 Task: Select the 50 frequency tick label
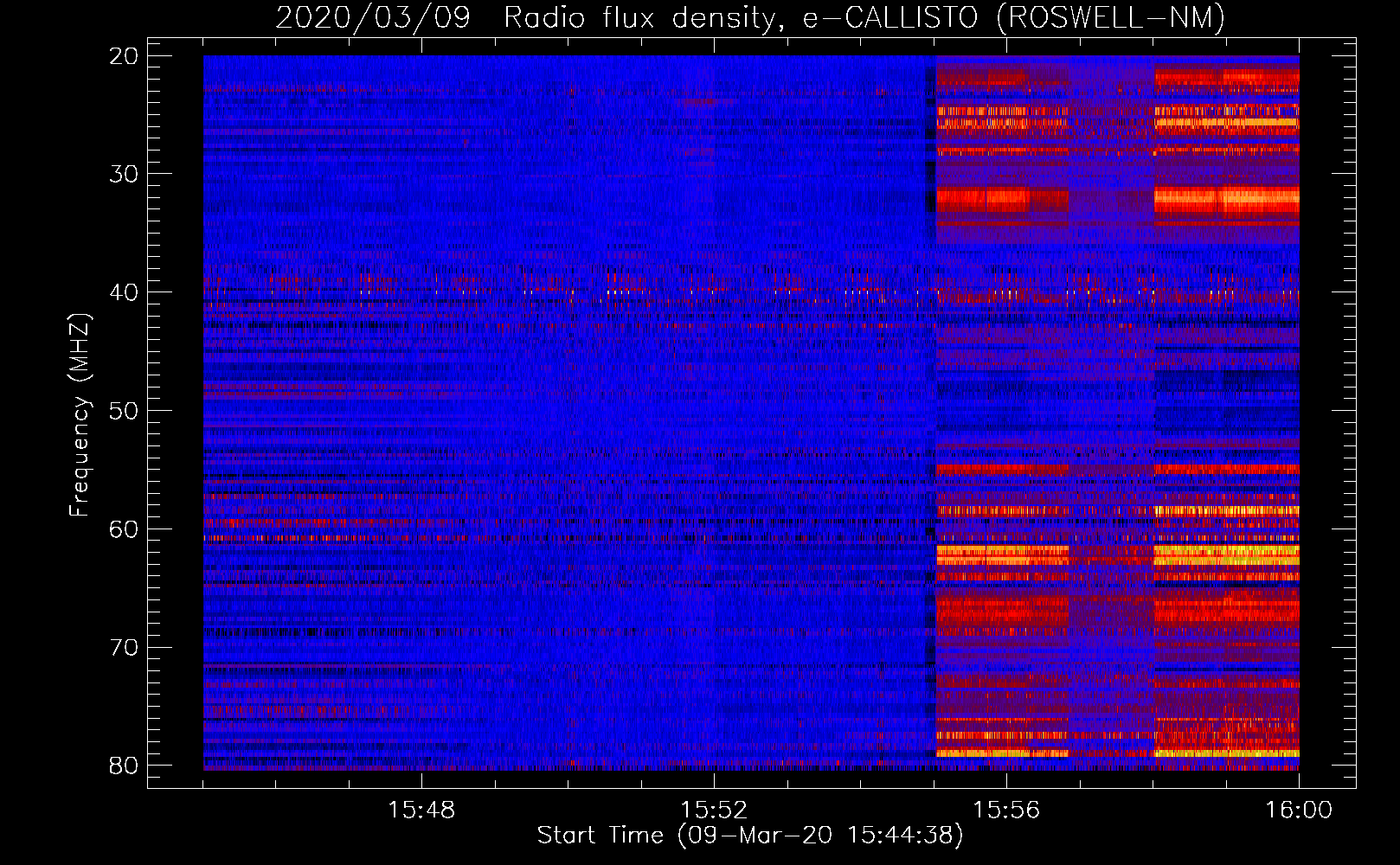pyautogui.click(x=124, y=411)
